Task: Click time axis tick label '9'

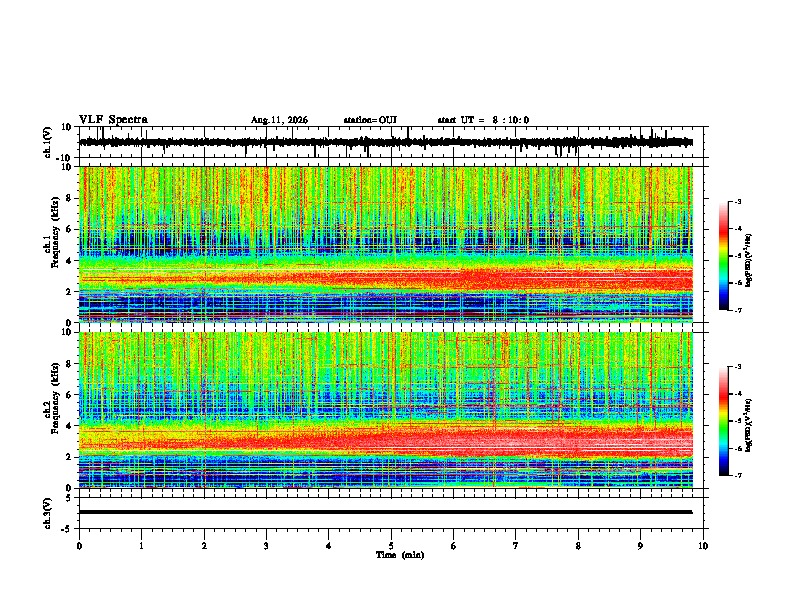Action: point(640,546)
